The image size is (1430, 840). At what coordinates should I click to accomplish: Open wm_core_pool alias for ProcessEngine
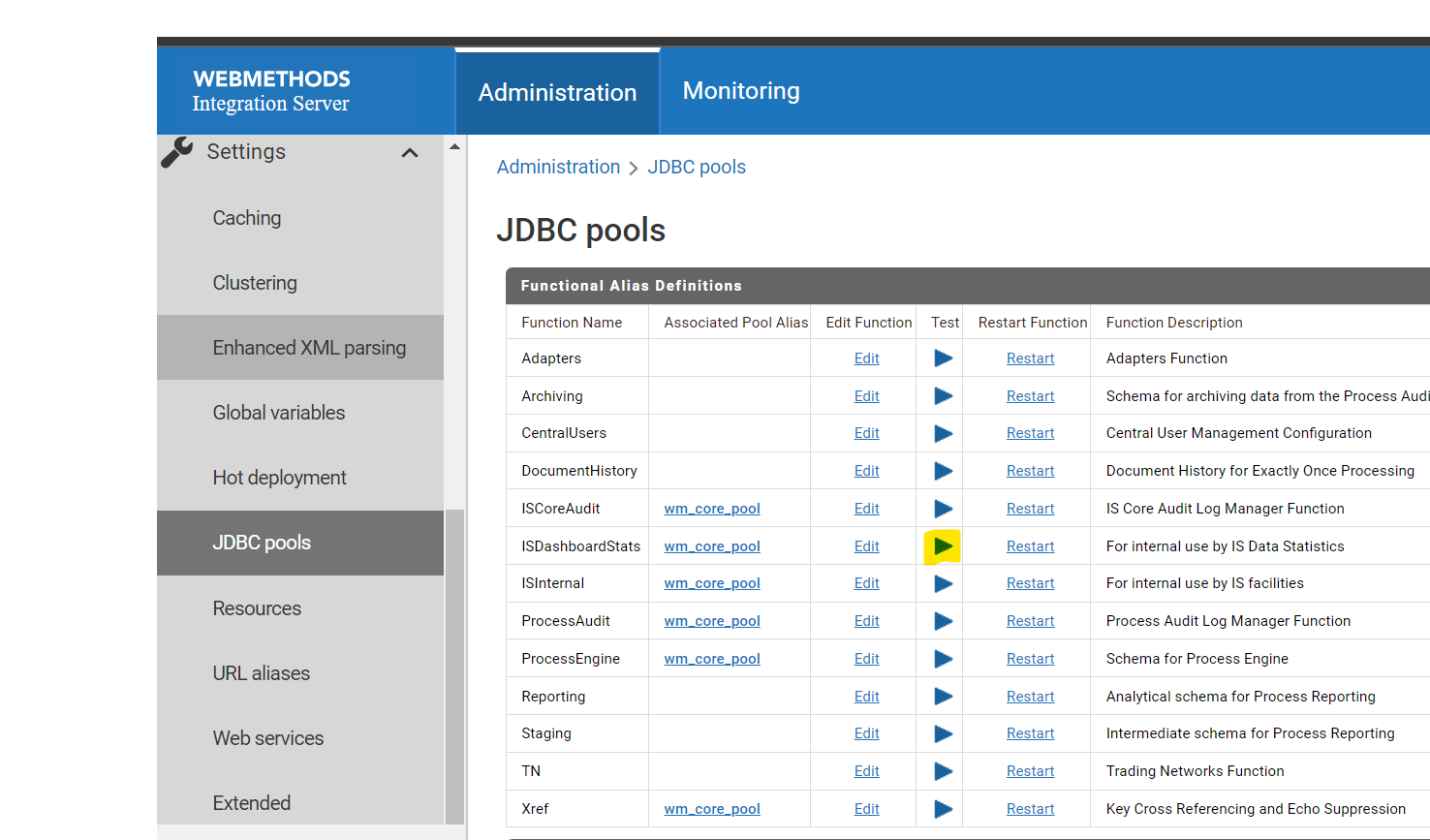point(712,658)
